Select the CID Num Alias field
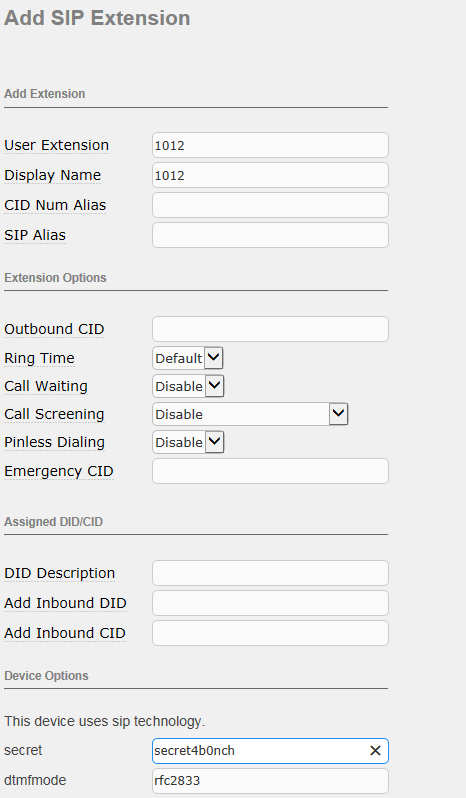This screenshot has height=798, width=466. point(270,205)
